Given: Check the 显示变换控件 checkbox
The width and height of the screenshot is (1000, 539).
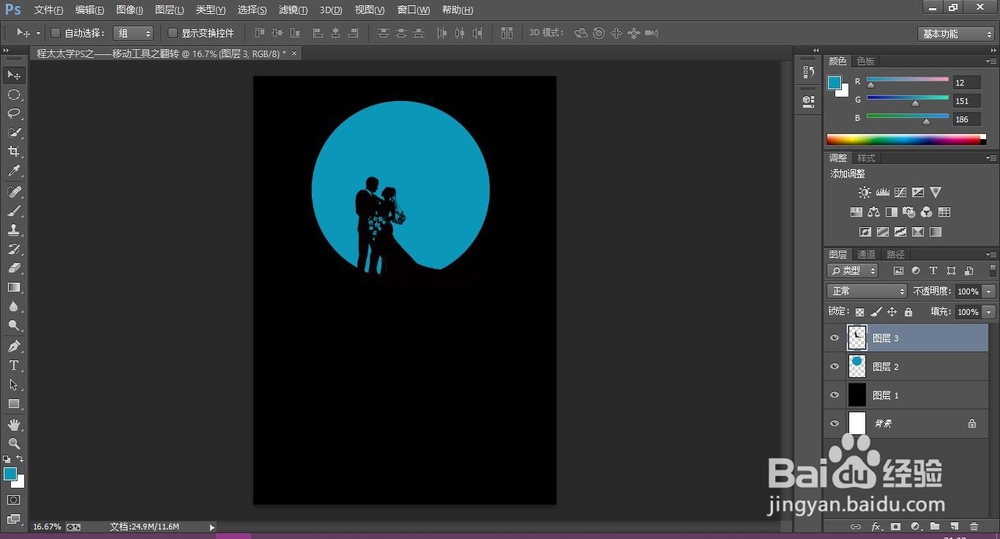Looking at the screenshot, I should click(172, 33).
